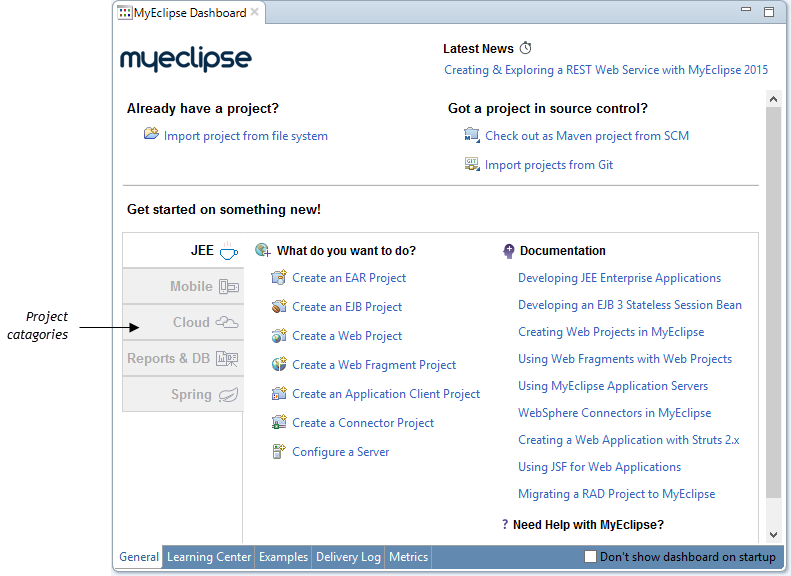791x576 pixels.
Task: Open Using JSF for Web Applications link
Action: point(599,467)
